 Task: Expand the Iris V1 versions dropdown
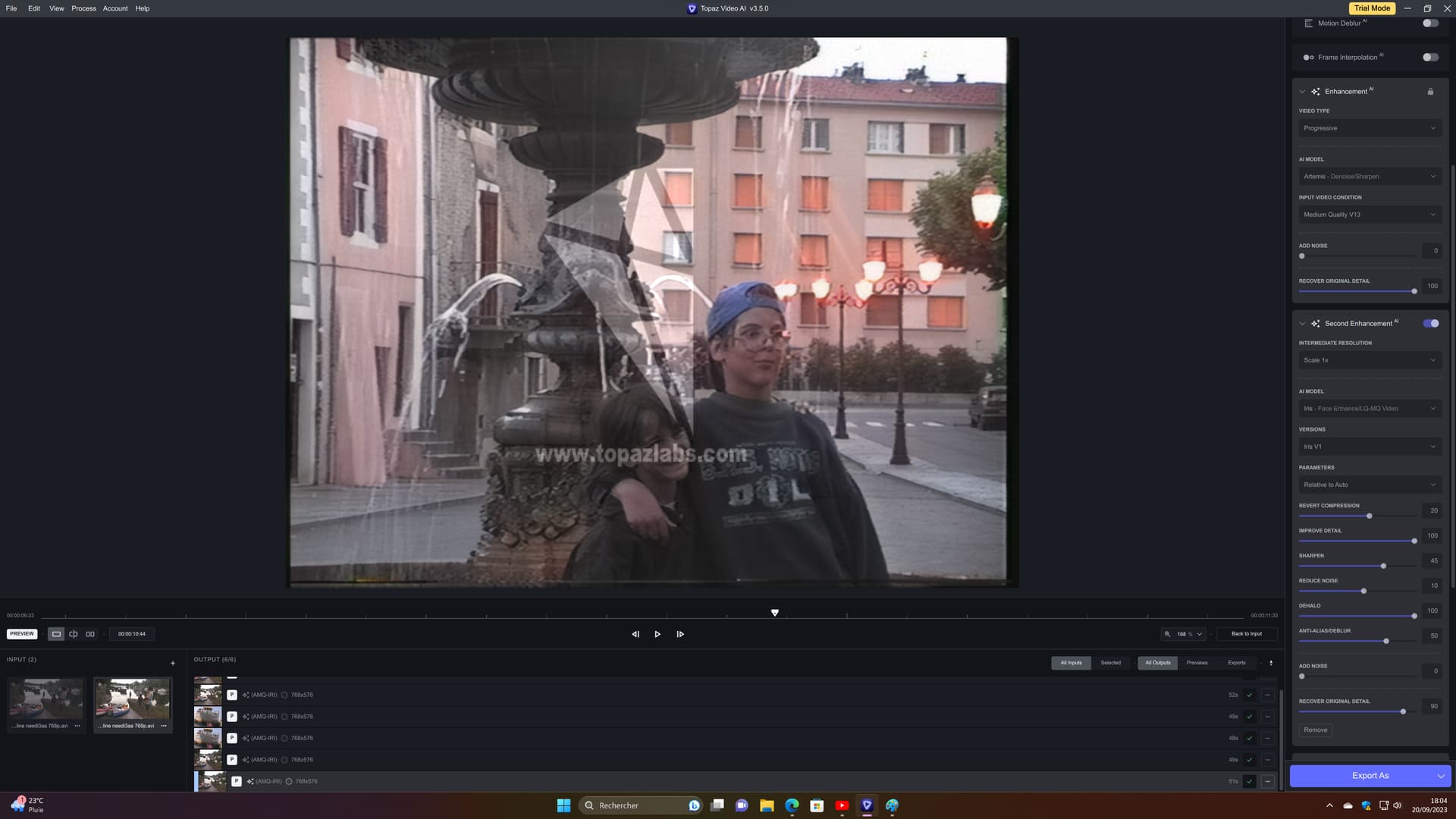[1370, 447]
